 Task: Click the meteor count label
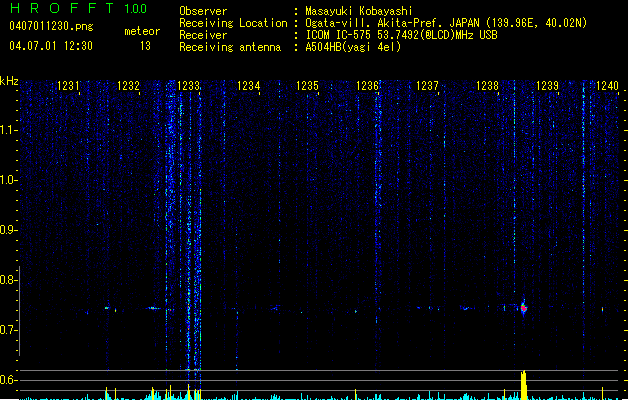coord(142,31)
